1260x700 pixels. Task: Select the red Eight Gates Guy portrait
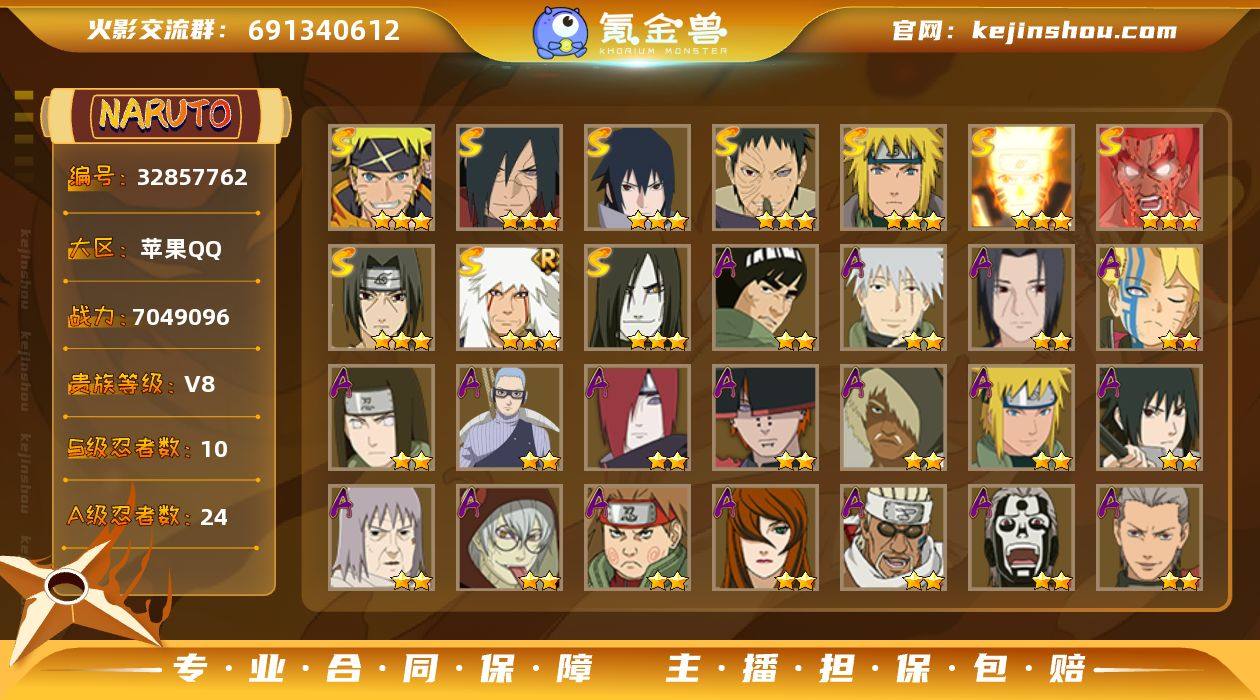point(1150,178)
